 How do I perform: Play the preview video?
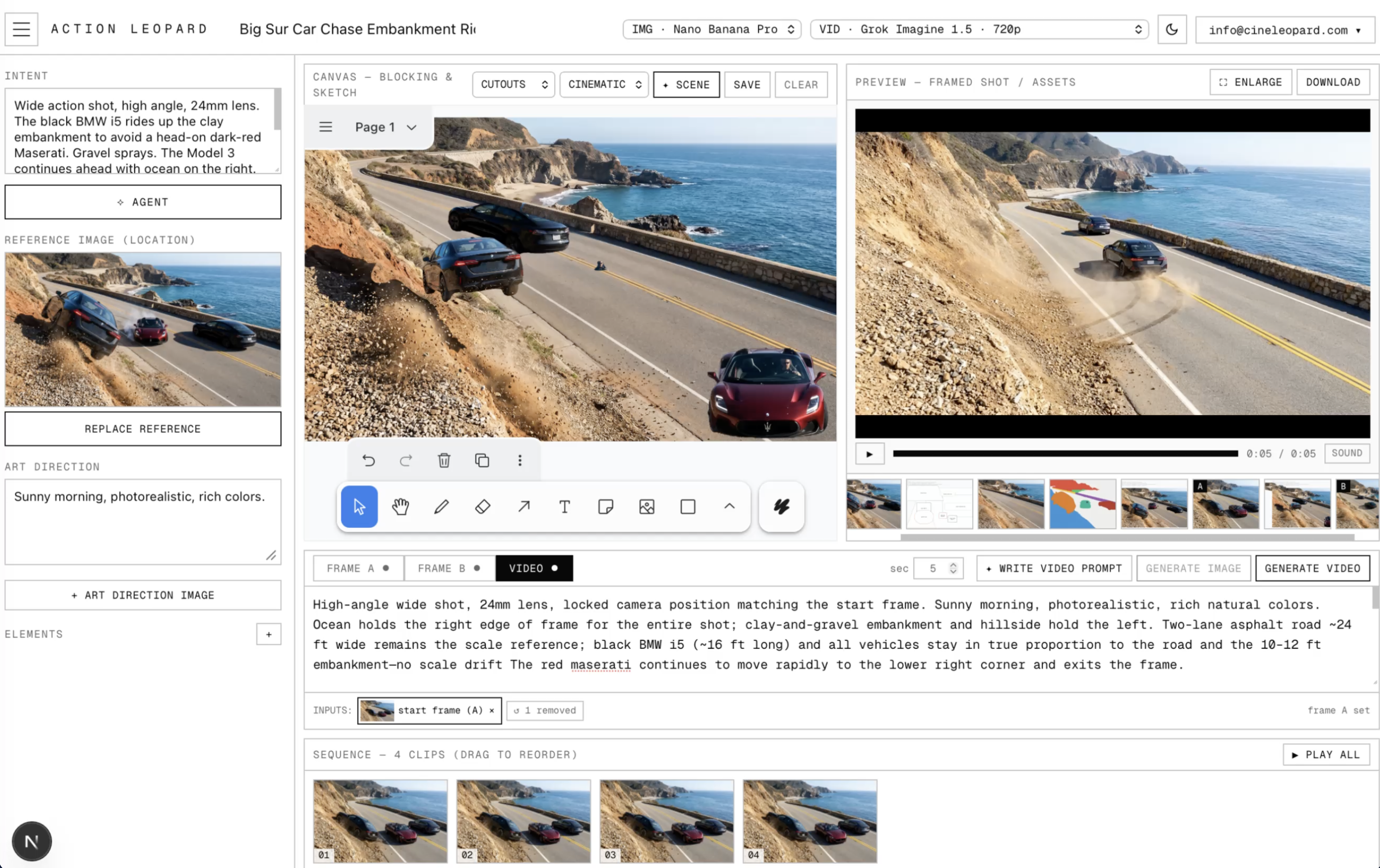(870, 454)
